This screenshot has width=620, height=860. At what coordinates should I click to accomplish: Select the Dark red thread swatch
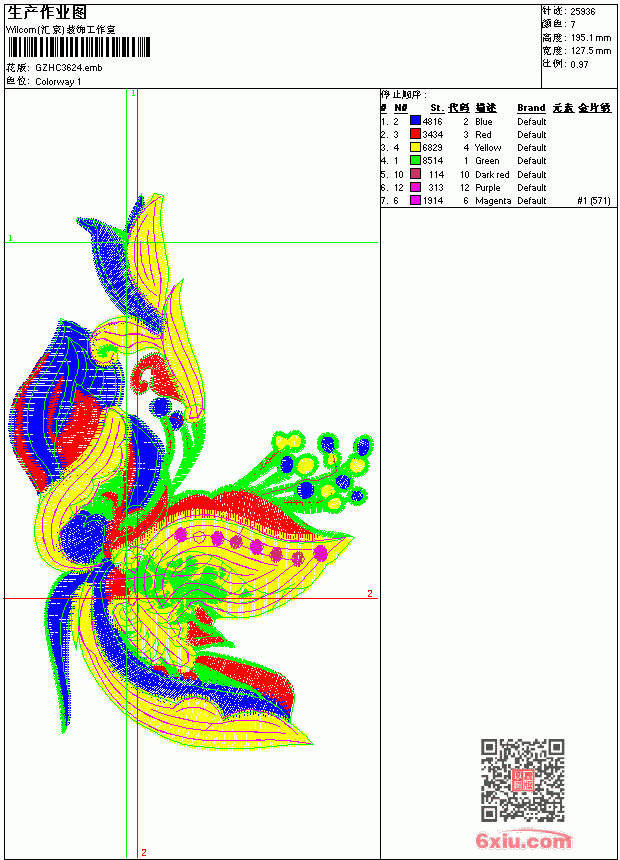(x=415, y=174)
